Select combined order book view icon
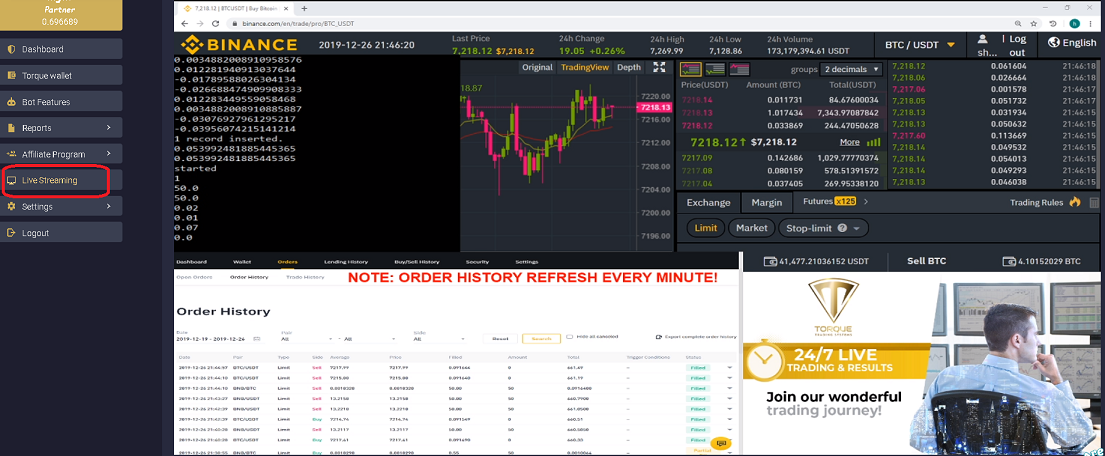Viewport: 1105px width, 456px height. (691, 69)
